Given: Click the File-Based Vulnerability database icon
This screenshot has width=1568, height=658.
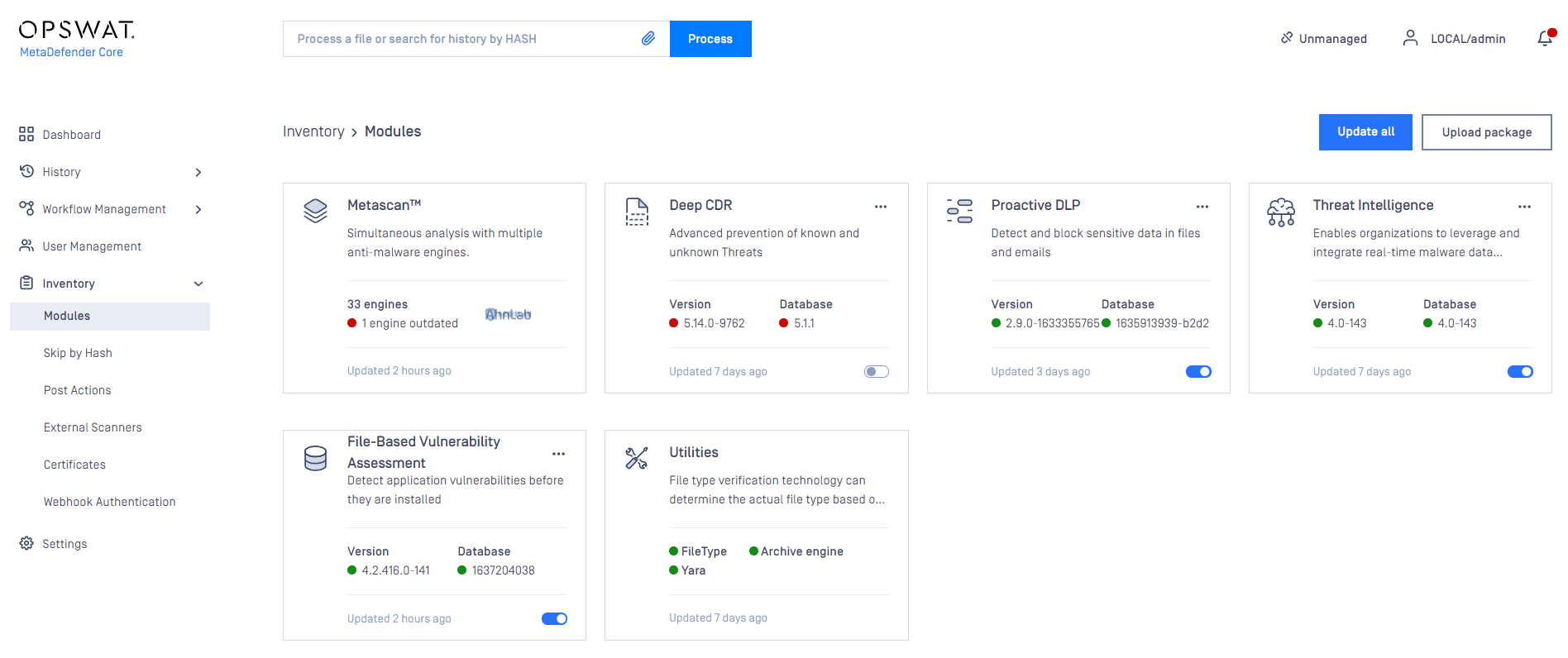Looking at the screenshot, I should tap(315, 458).
